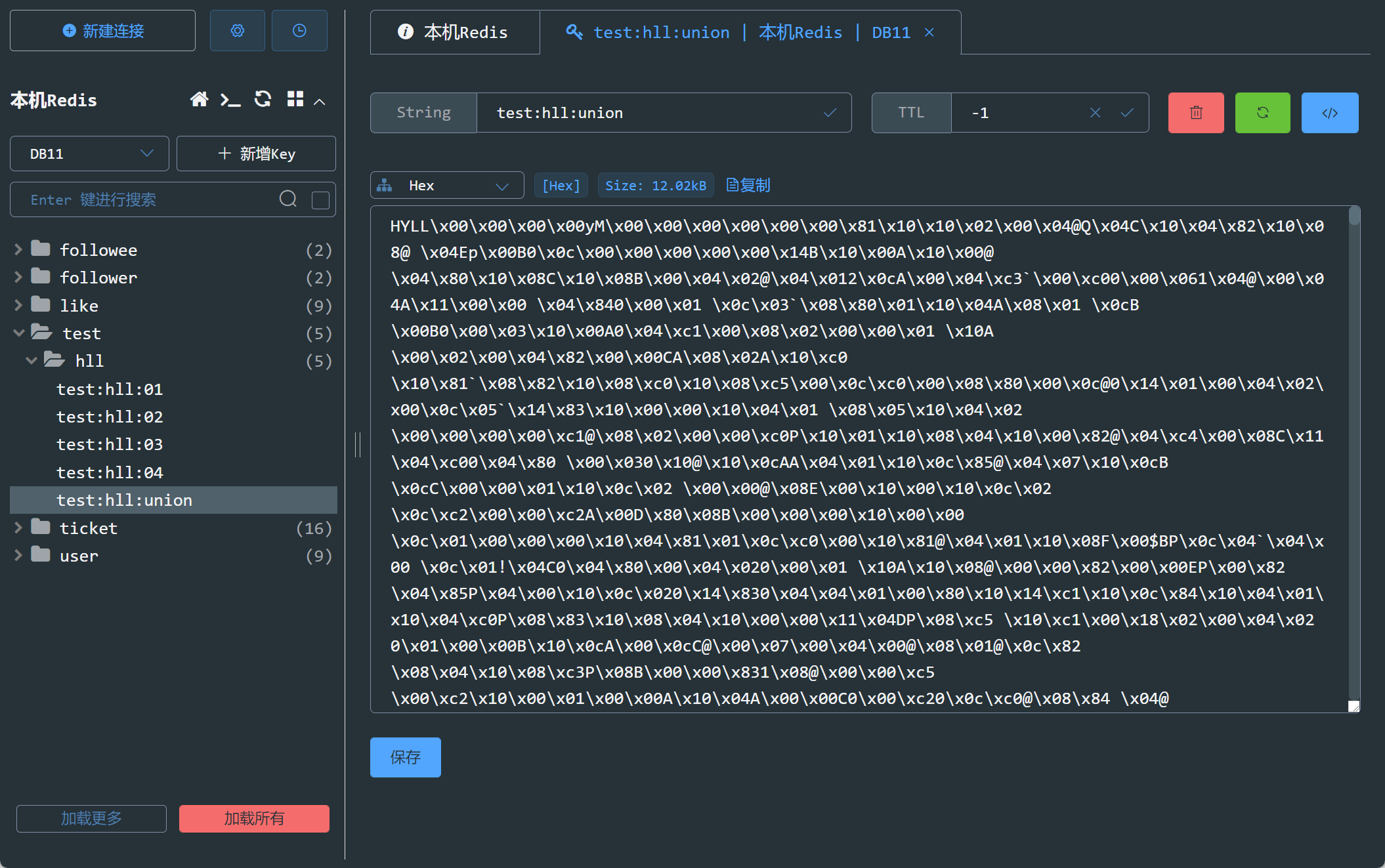Image resolution: width=1385 pixels, height=868 pixels.
Task: Open the Hex format viewer dropdown
Action: point(447,185)
